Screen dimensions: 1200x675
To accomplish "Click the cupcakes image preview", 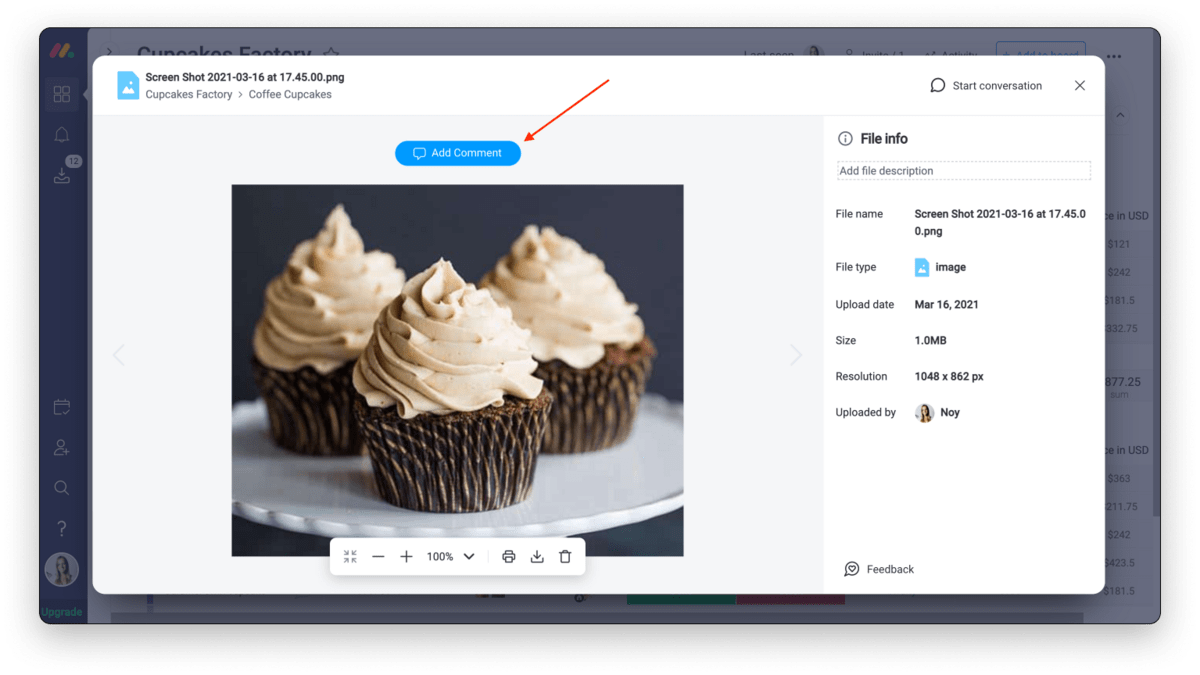I will [457, 370].
